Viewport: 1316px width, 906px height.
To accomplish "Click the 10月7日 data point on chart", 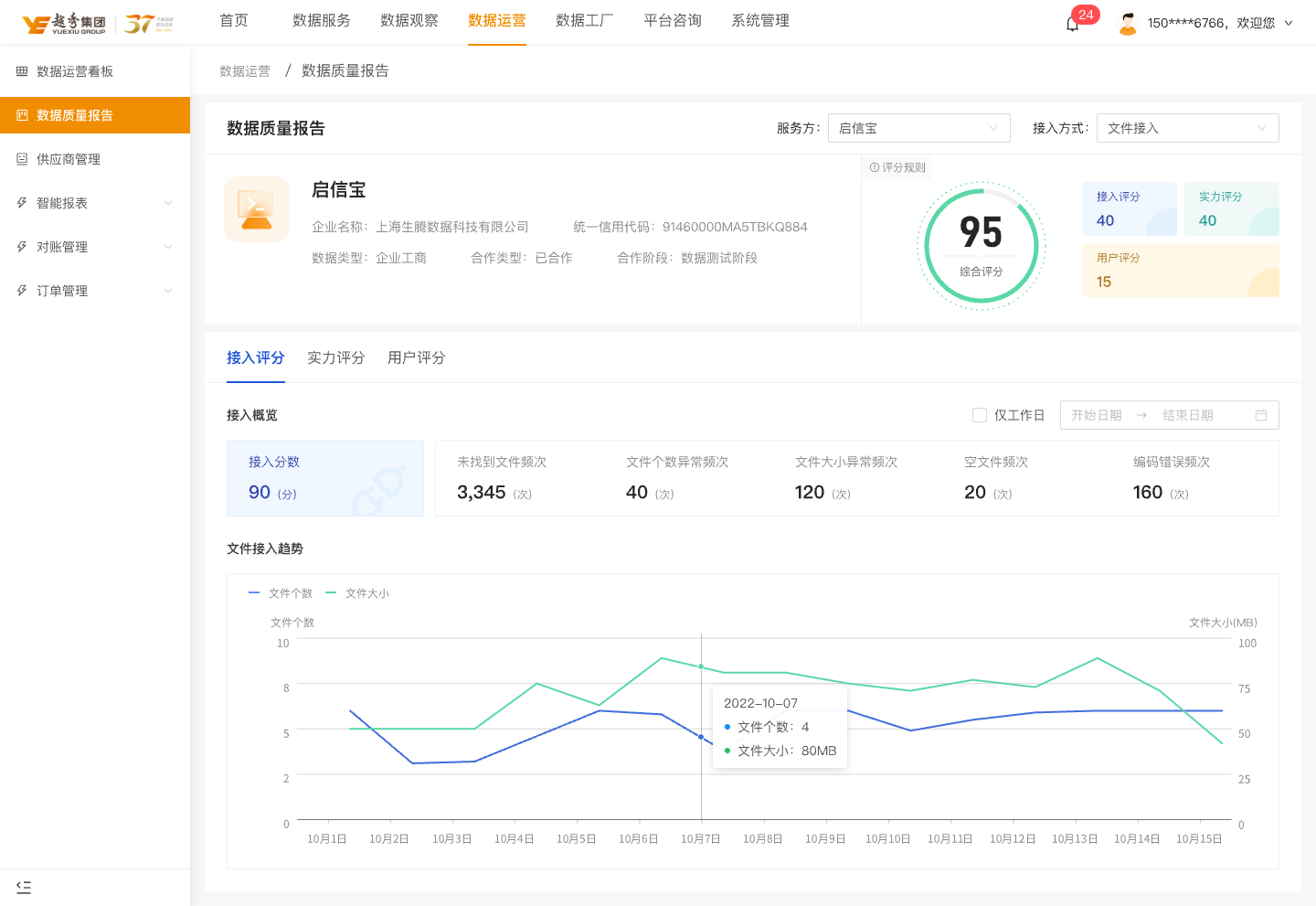I will pyautogui.click(x=701, y=737).
